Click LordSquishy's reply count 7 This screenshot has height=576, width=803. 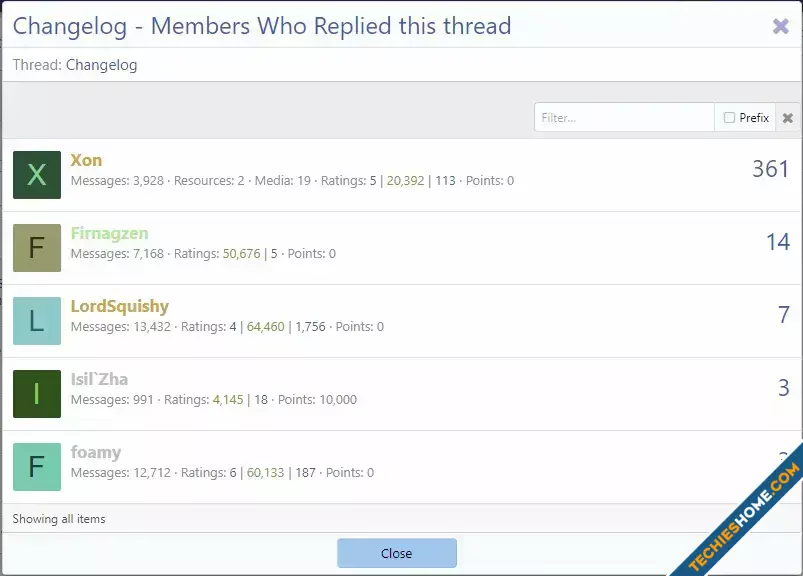[x=784, y=315]
